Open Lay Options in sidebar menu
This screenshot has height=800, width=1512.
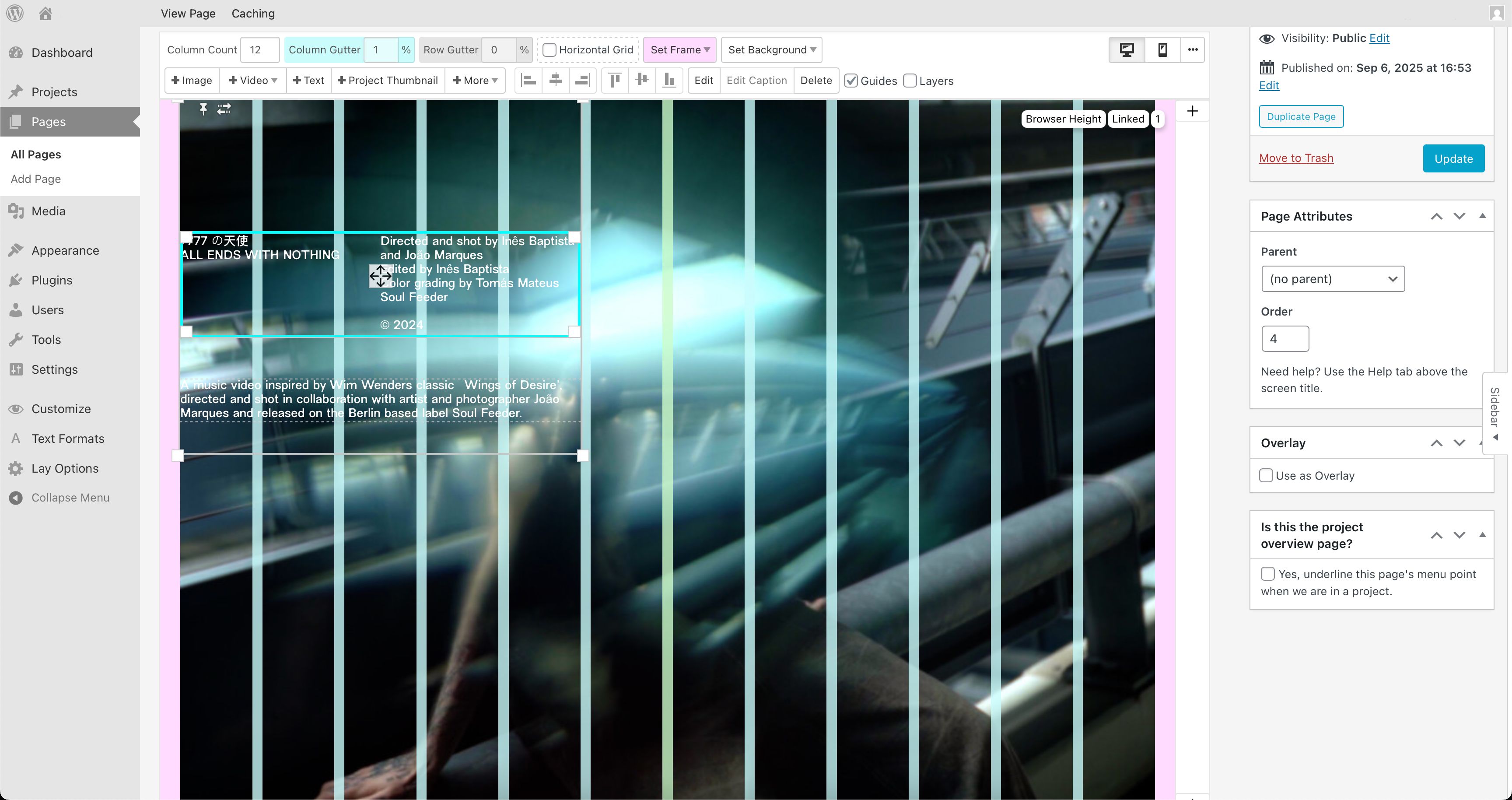pos(65,468)
